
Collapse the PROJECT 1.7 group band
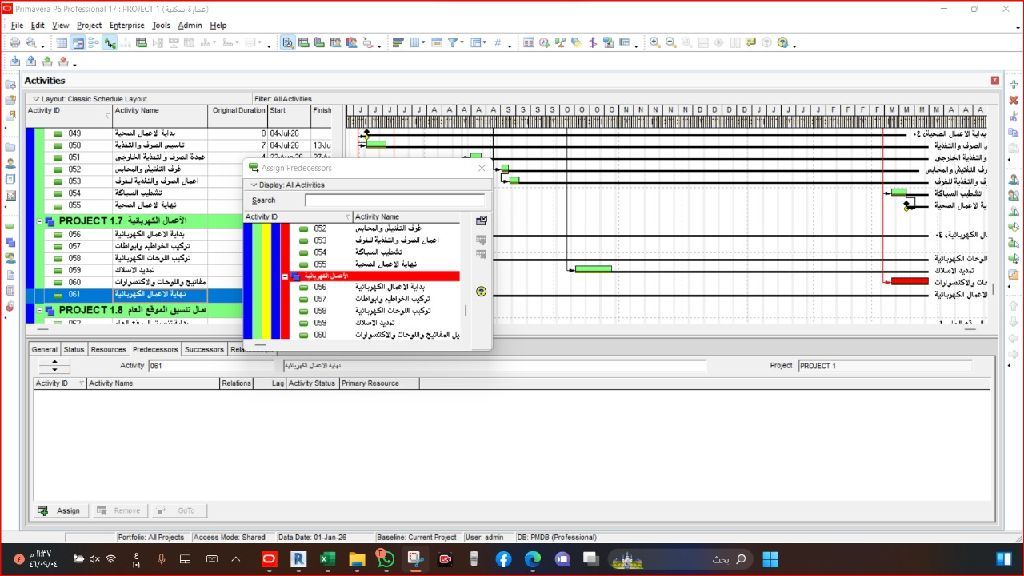tap(40, 220)
